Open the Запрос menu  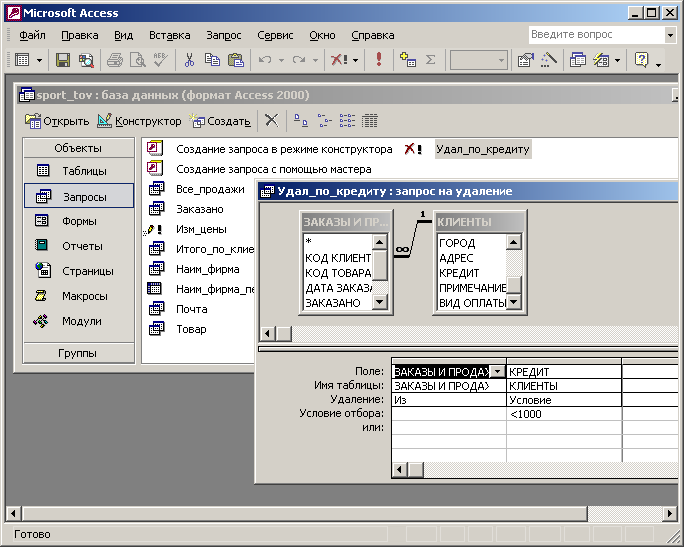coord(224,35)
